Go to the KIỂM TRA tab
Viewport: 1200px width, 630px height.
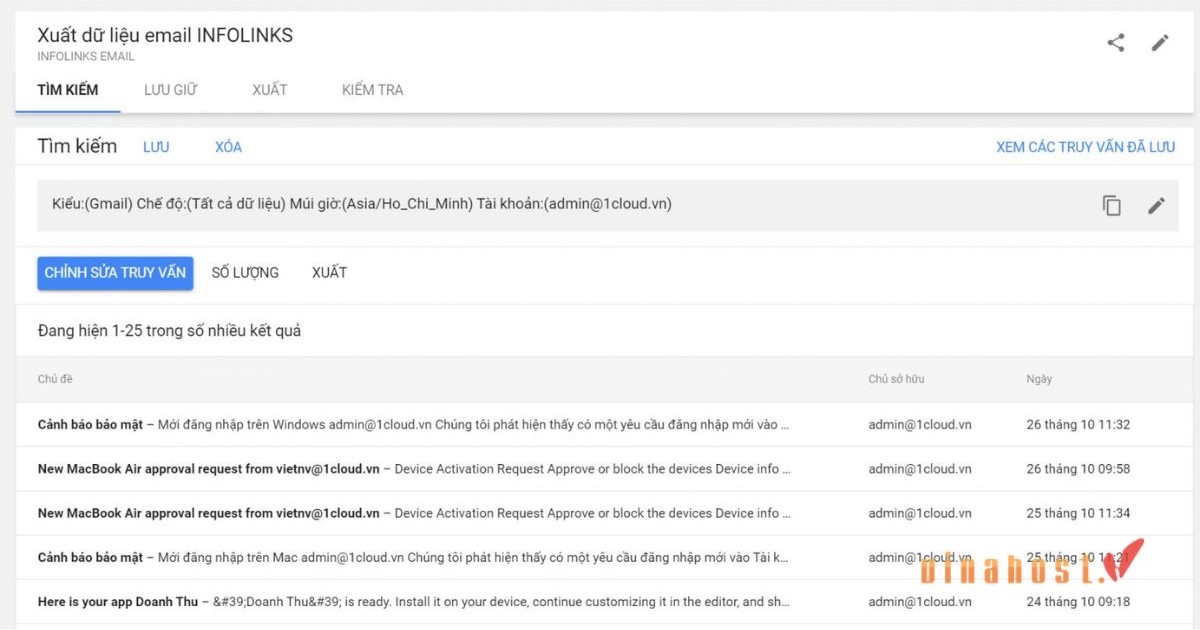(x=373, y=90)
